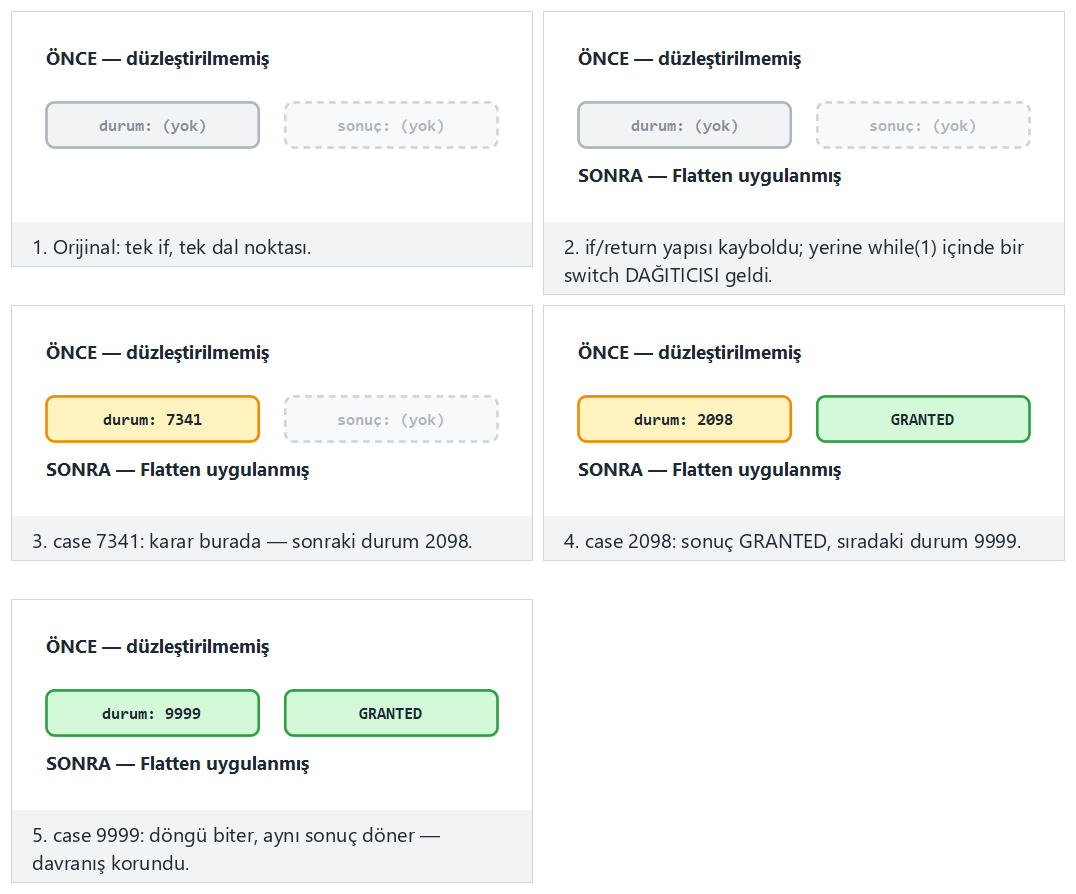Click the green 'durum: 9999' chip
The height and width of the screenshot is (894, 1076).
pos(152,713)
